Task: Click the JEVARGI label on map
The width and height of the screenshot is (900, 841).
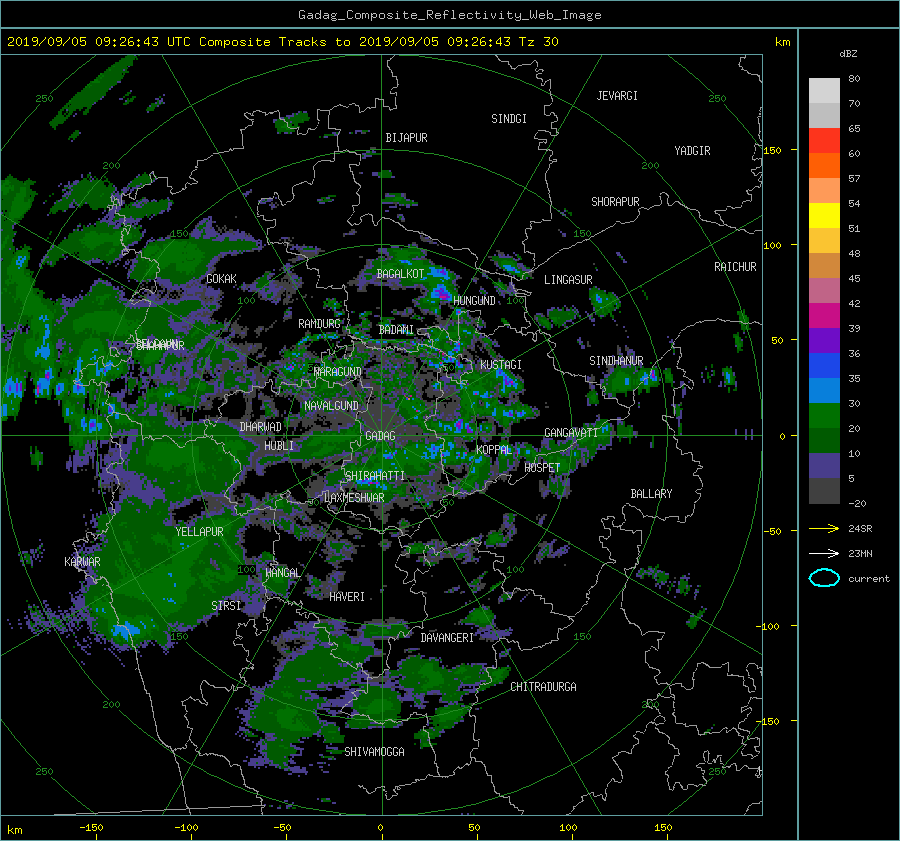Action: click(x=617, y=96)
